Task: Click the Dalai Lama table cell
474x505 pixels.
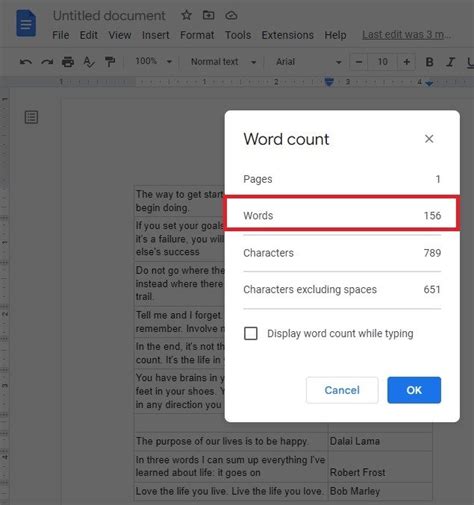Action: click(380, 441)
